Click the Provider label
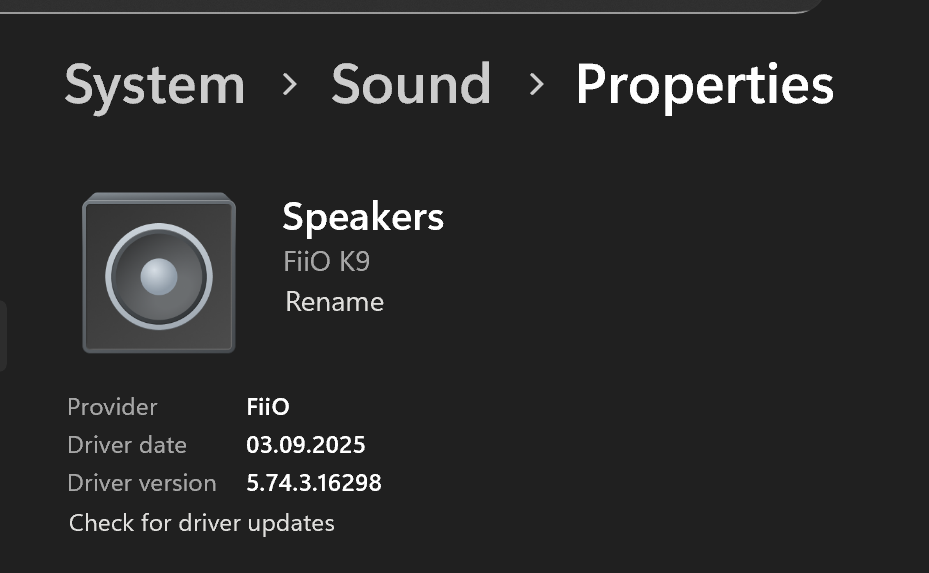This screenshot has height=573, width=929. click(x=112, y=407)
